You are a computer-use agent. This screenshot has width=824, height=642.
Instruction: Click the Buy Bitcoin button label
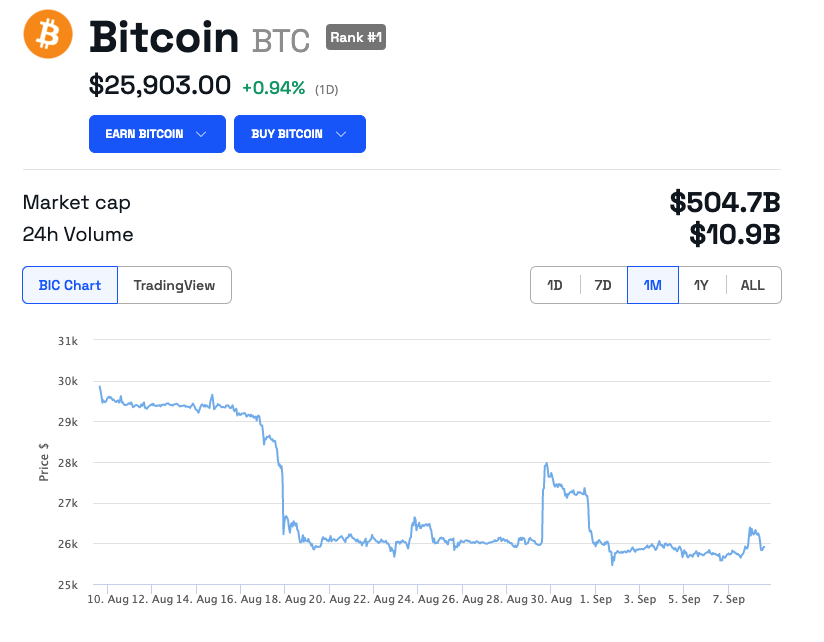coord(286,134)
